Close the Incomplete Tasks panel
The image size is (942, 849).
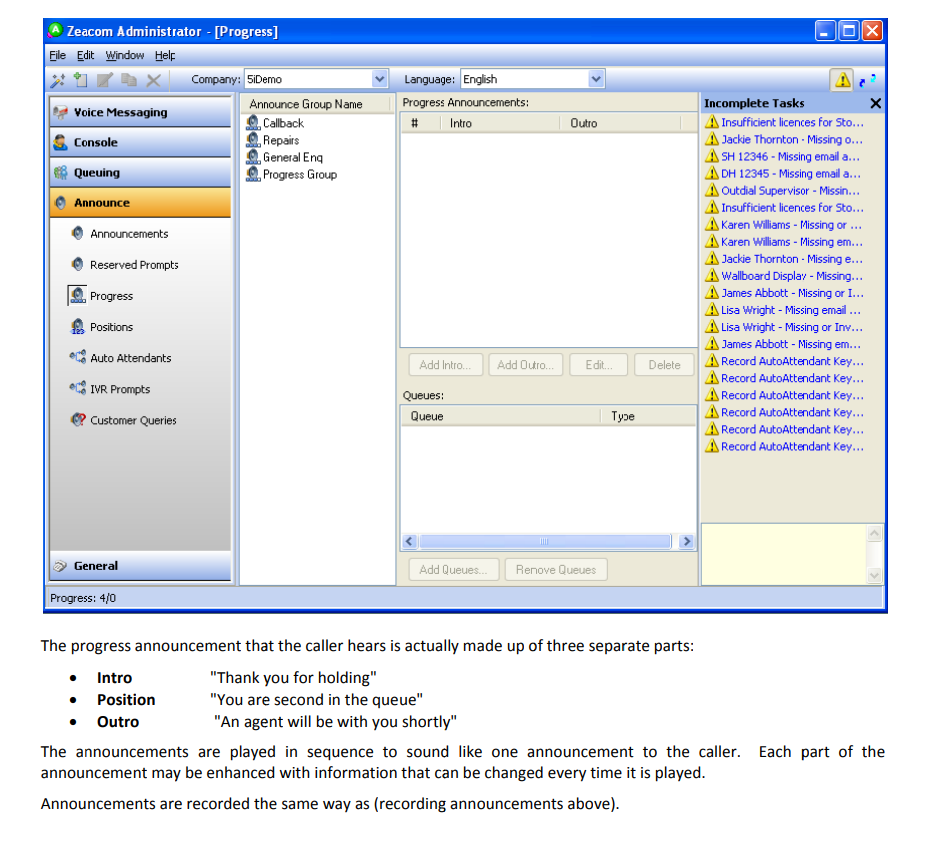click(875, 103)
